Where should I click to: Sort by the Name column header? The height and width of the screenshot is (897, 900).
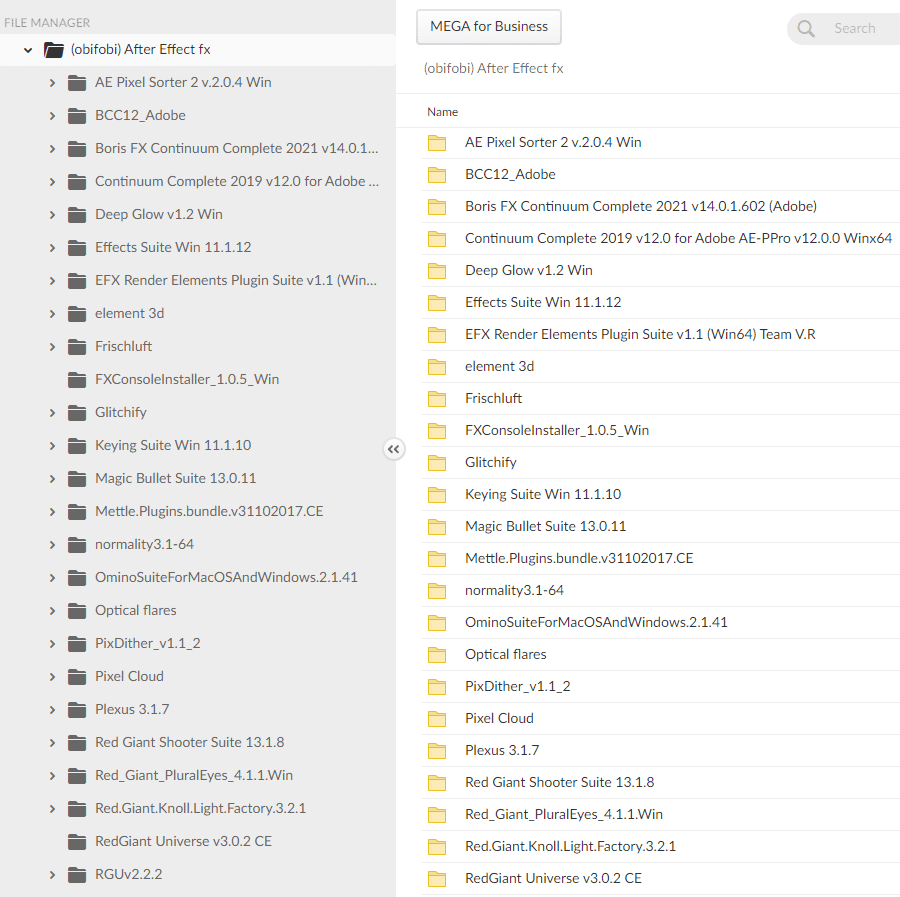(443, 112)
